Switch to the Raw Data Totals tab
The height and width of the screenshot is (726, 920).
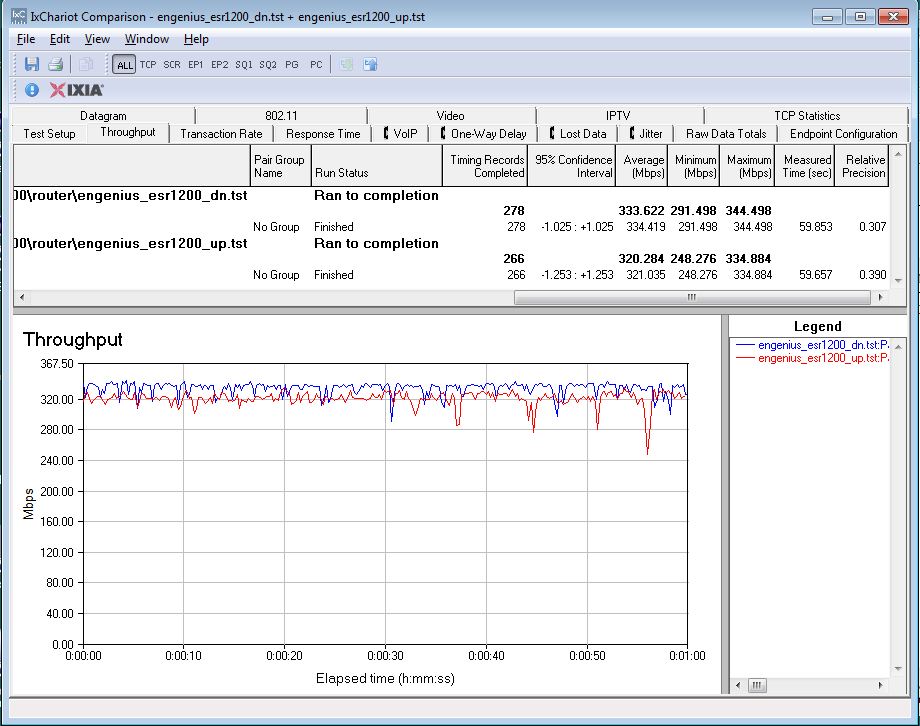pyautogui.click(x=726, y=134)
